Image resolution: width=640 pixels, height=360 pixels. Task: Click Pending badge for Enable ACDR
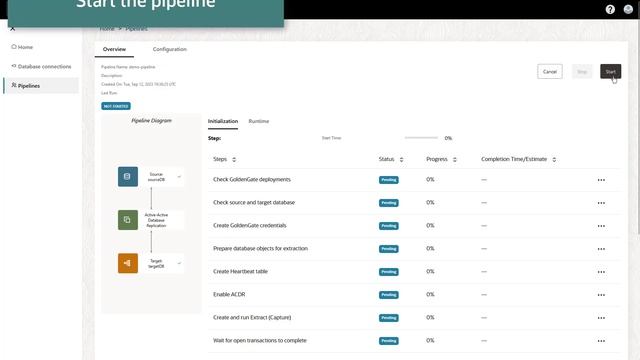point(389,295)
